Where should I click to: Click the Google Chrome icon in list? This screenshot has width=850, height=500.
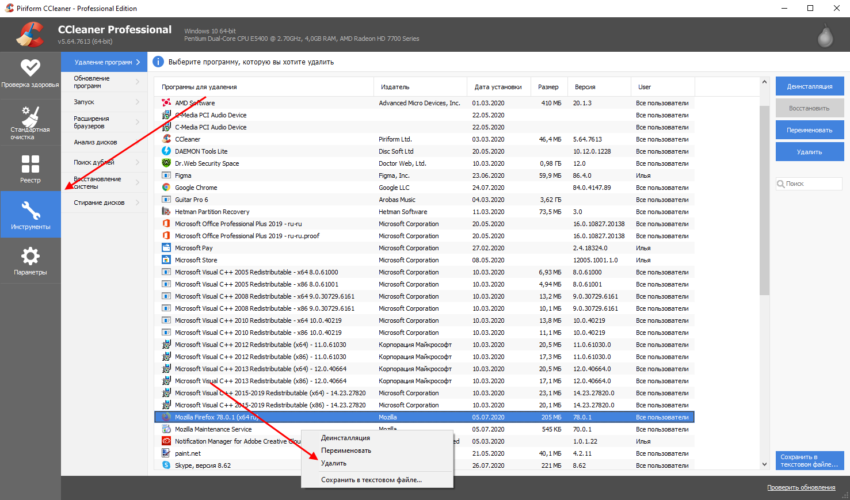166,187
